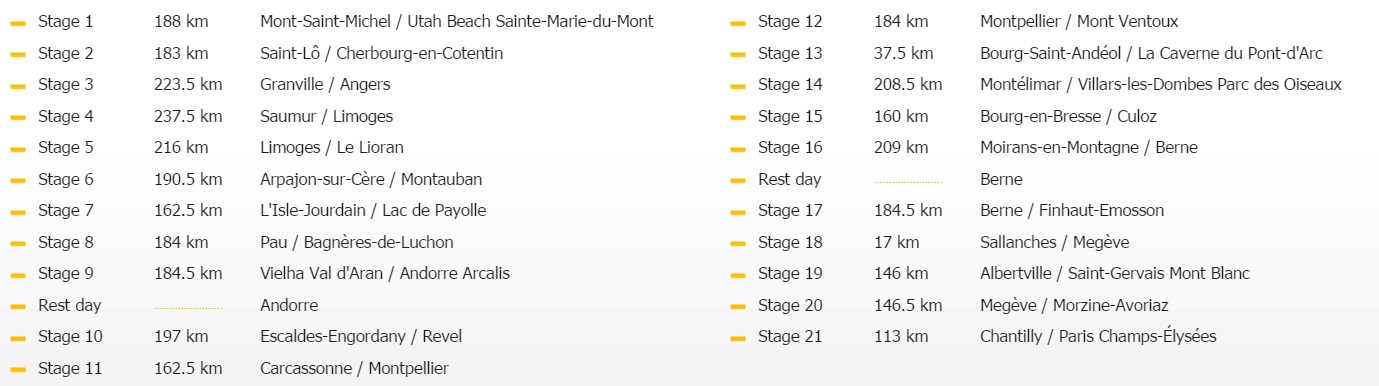Click the yellow dash before Rest day Berne
The image size is (1379, 386).
738,180
